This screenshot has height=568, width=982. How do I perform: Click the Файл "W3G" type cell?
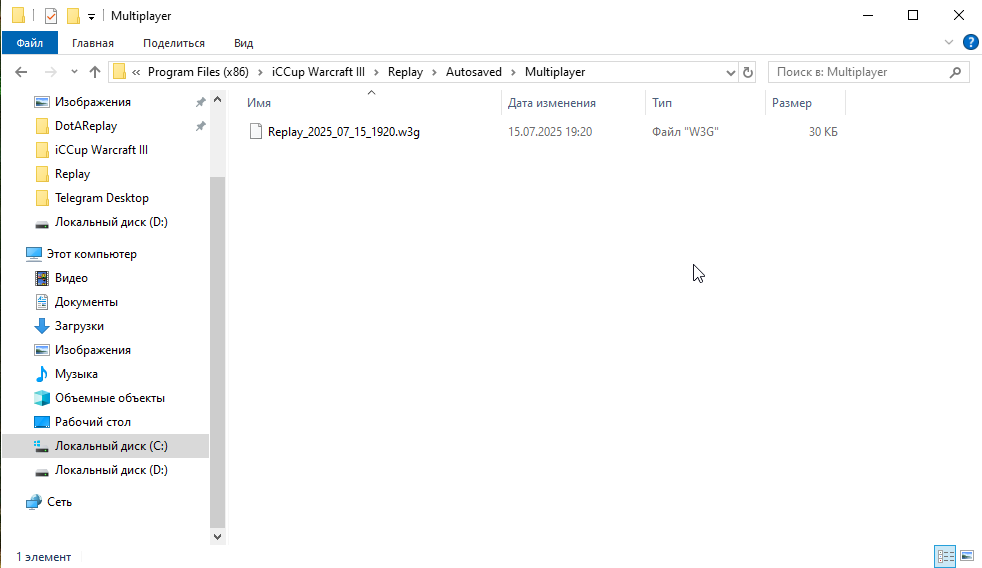[x=685, y=132]
